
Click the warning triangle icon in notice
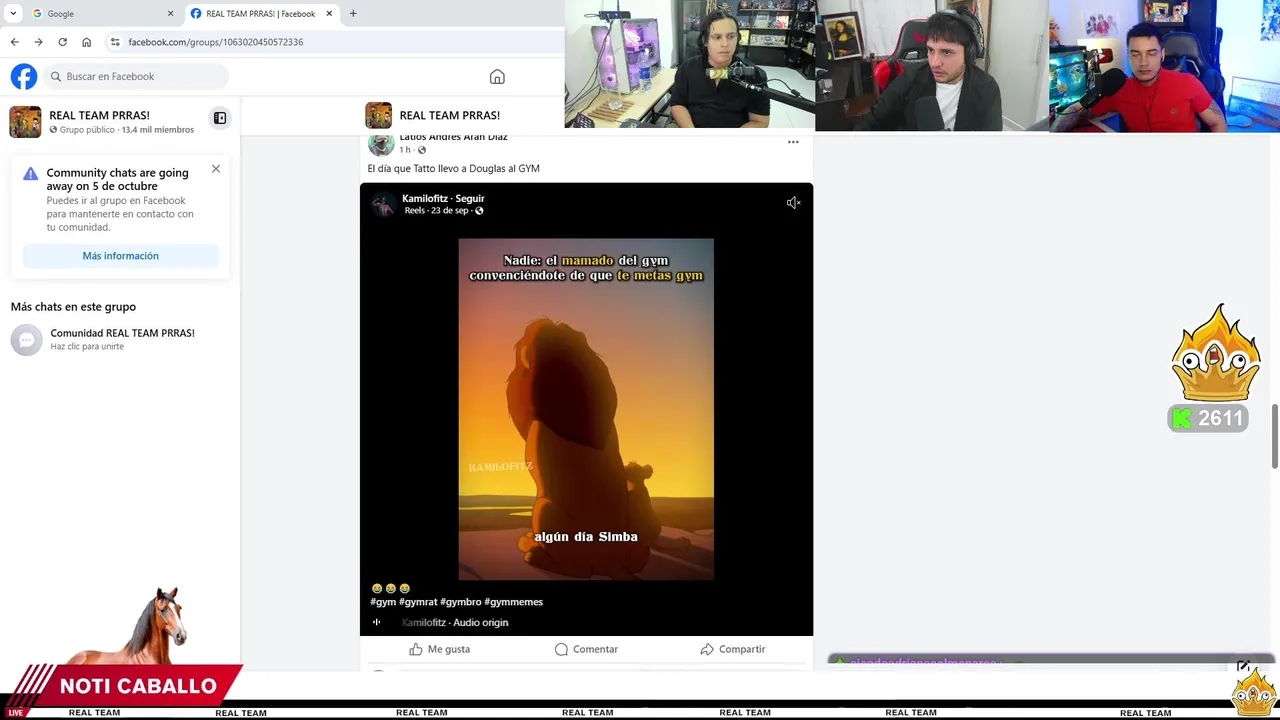31,174
